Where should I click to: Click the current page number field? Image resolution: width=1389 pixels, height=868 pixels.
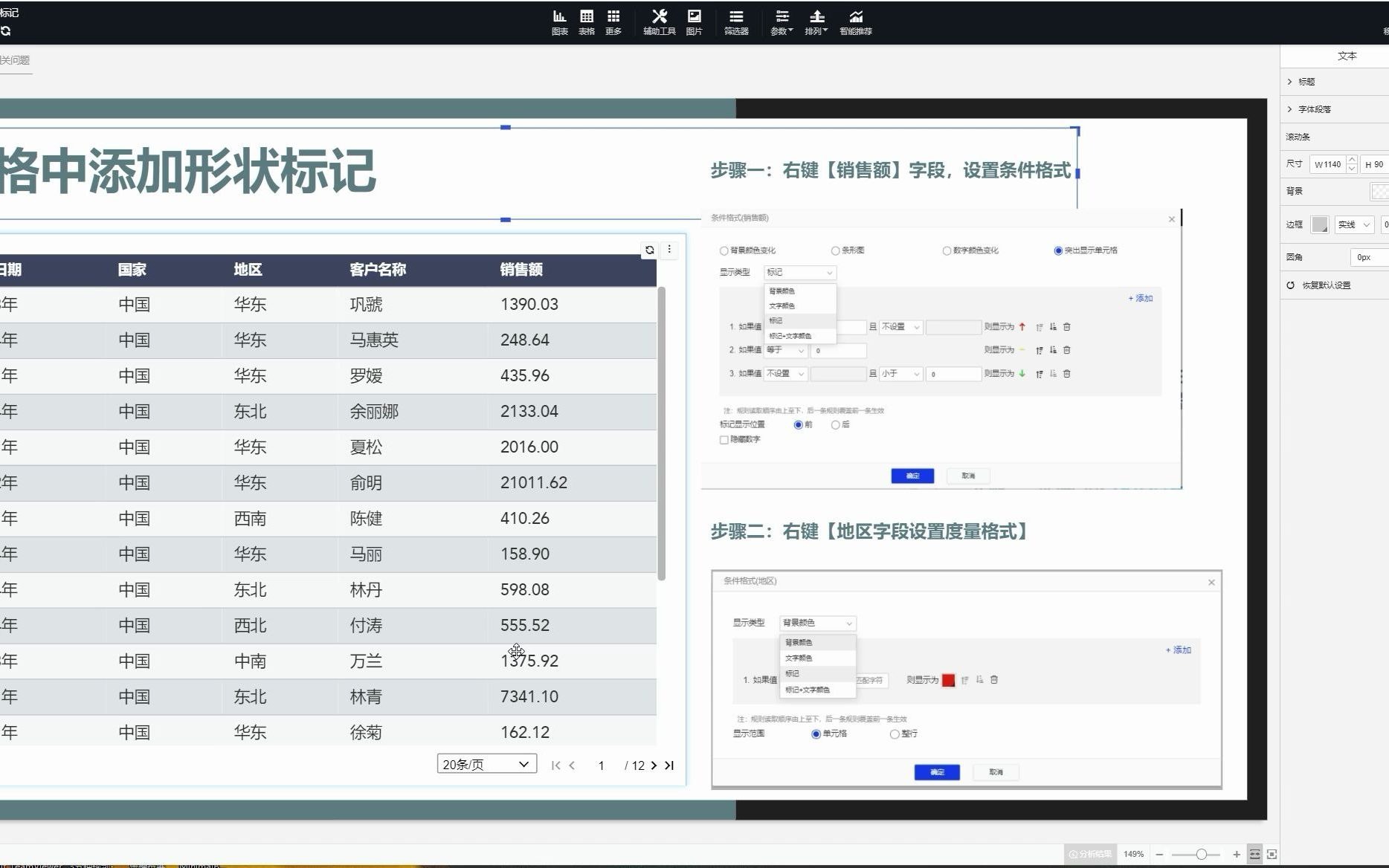[601, 765]
